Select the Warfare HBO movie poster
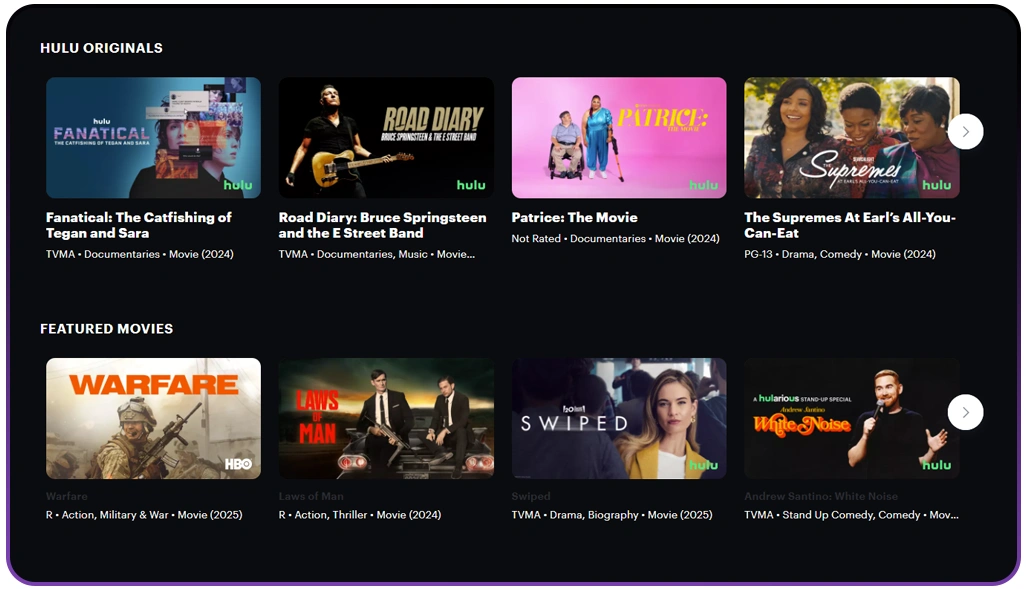 pos(153,418)
